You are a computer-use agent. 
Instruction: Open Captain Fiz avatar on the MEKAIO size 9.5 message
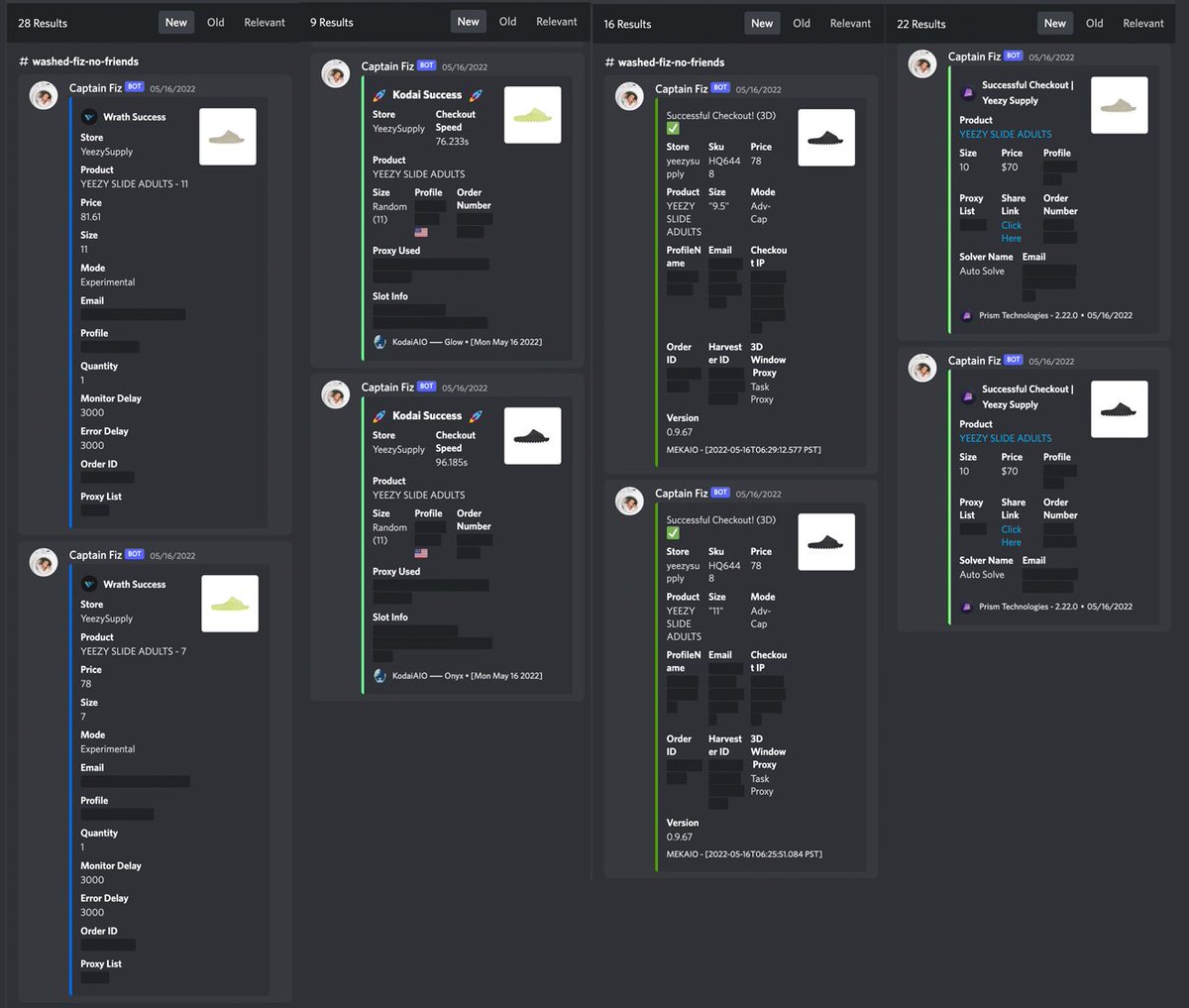[x=629, y=96]
